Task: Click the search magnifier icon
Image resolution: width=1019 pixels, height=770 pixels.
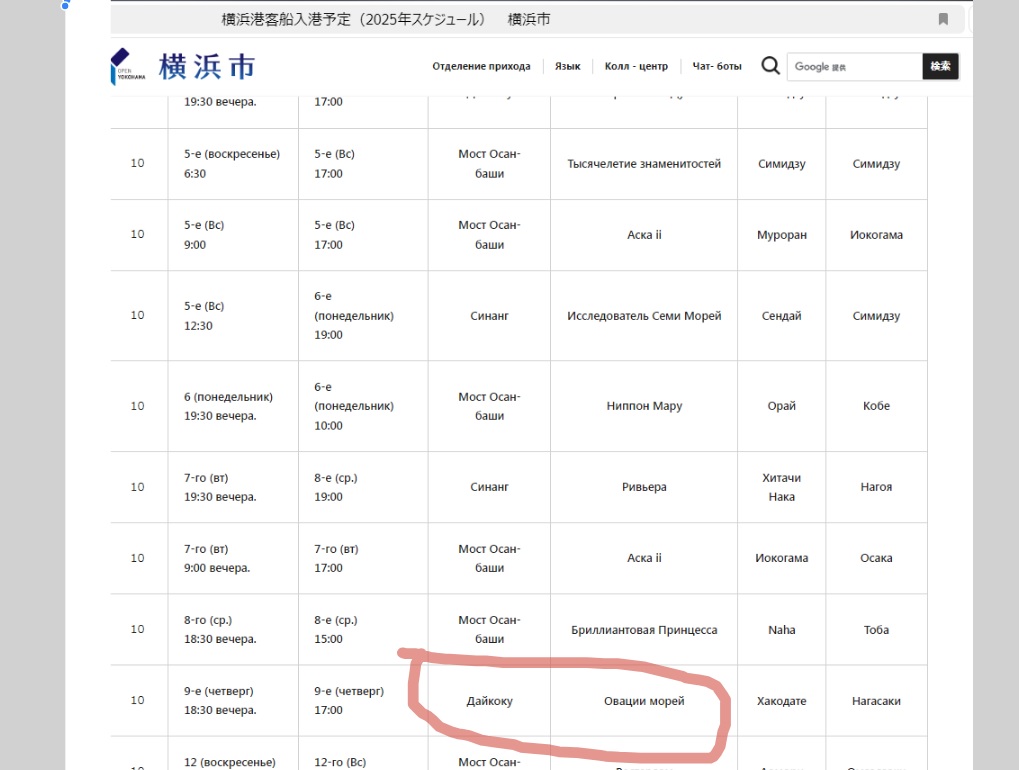Action: click(770, 66)
